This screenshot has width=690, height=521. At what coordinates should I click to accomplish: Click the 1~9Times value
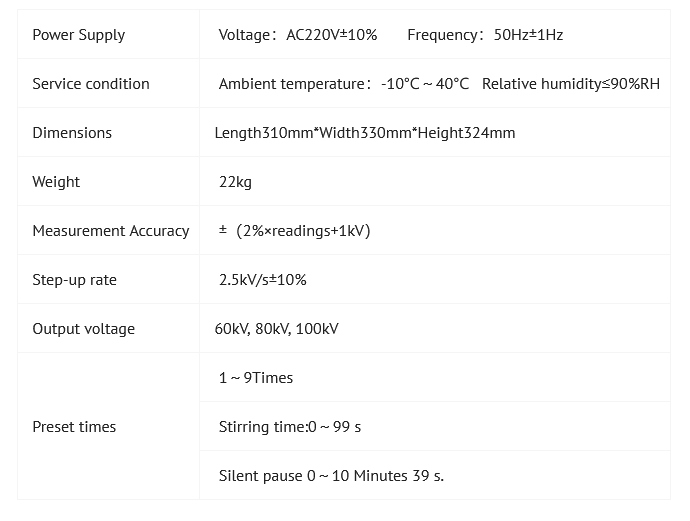pos(256,378)
